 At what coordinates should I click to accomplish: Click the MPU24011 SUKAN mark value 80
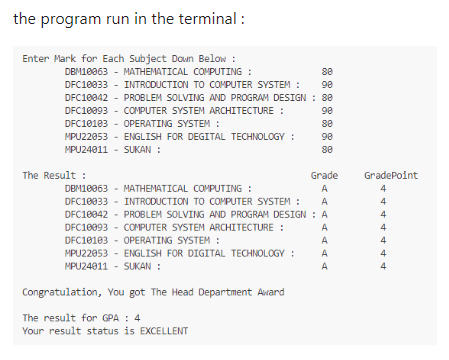coord(327,150)
